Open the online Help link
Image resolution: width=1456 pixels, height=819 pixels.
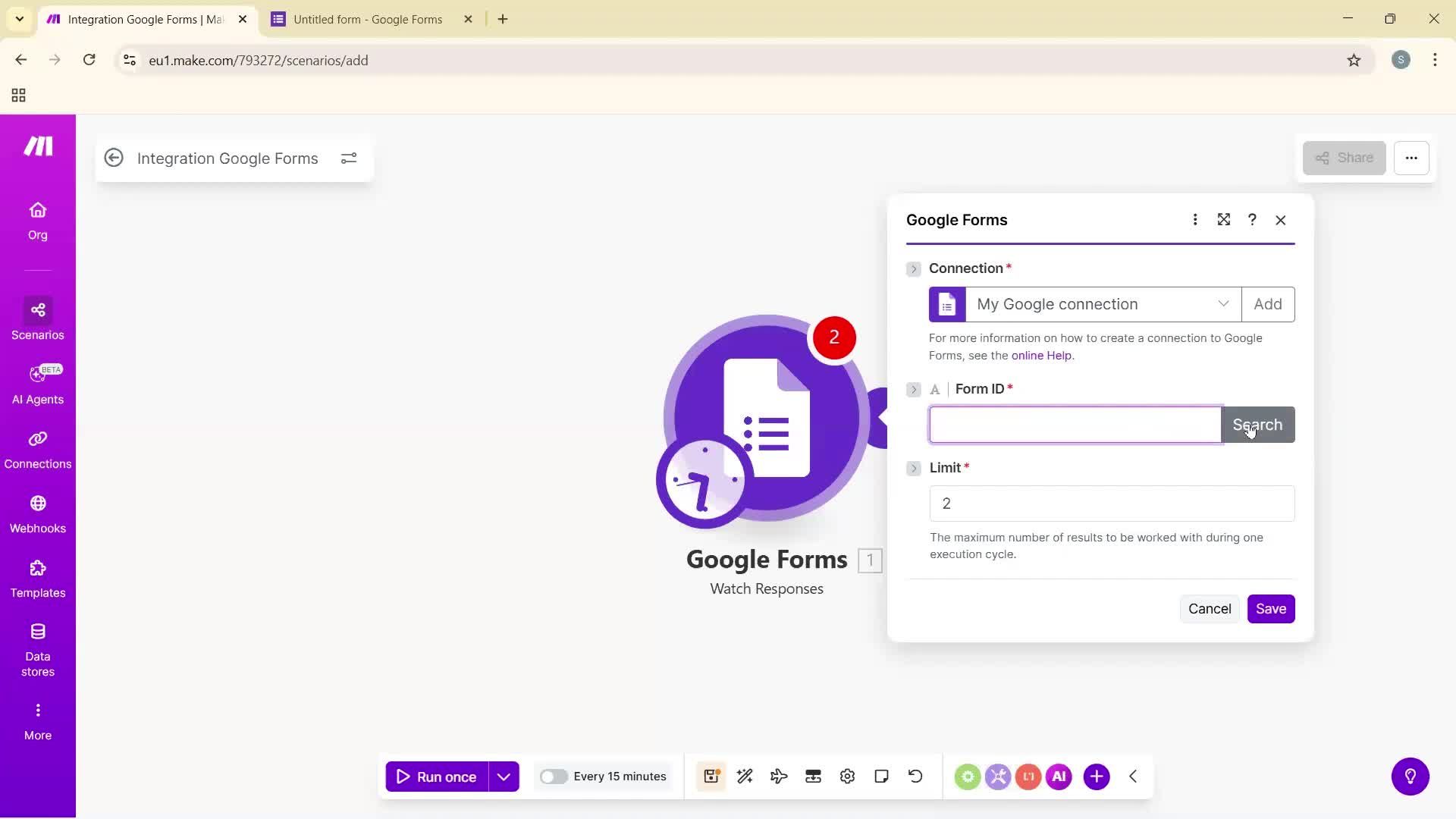1041,355
